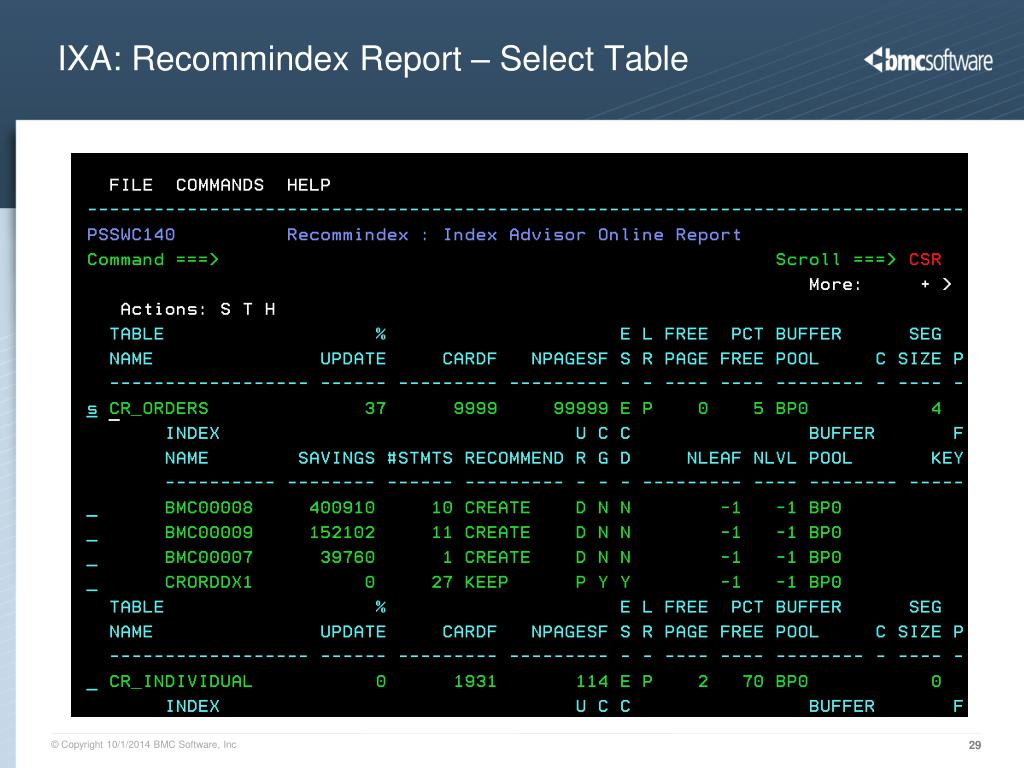
Task: Click CREATE recommendation for BMC00007
Action: 497,557
